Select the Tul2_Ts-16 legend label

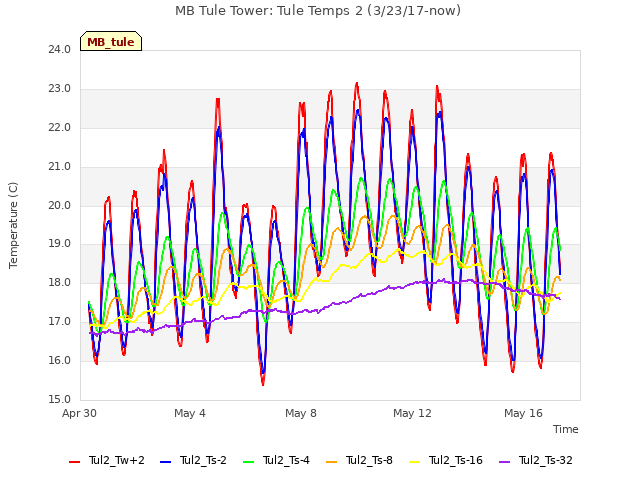click(x=456, y=460)
